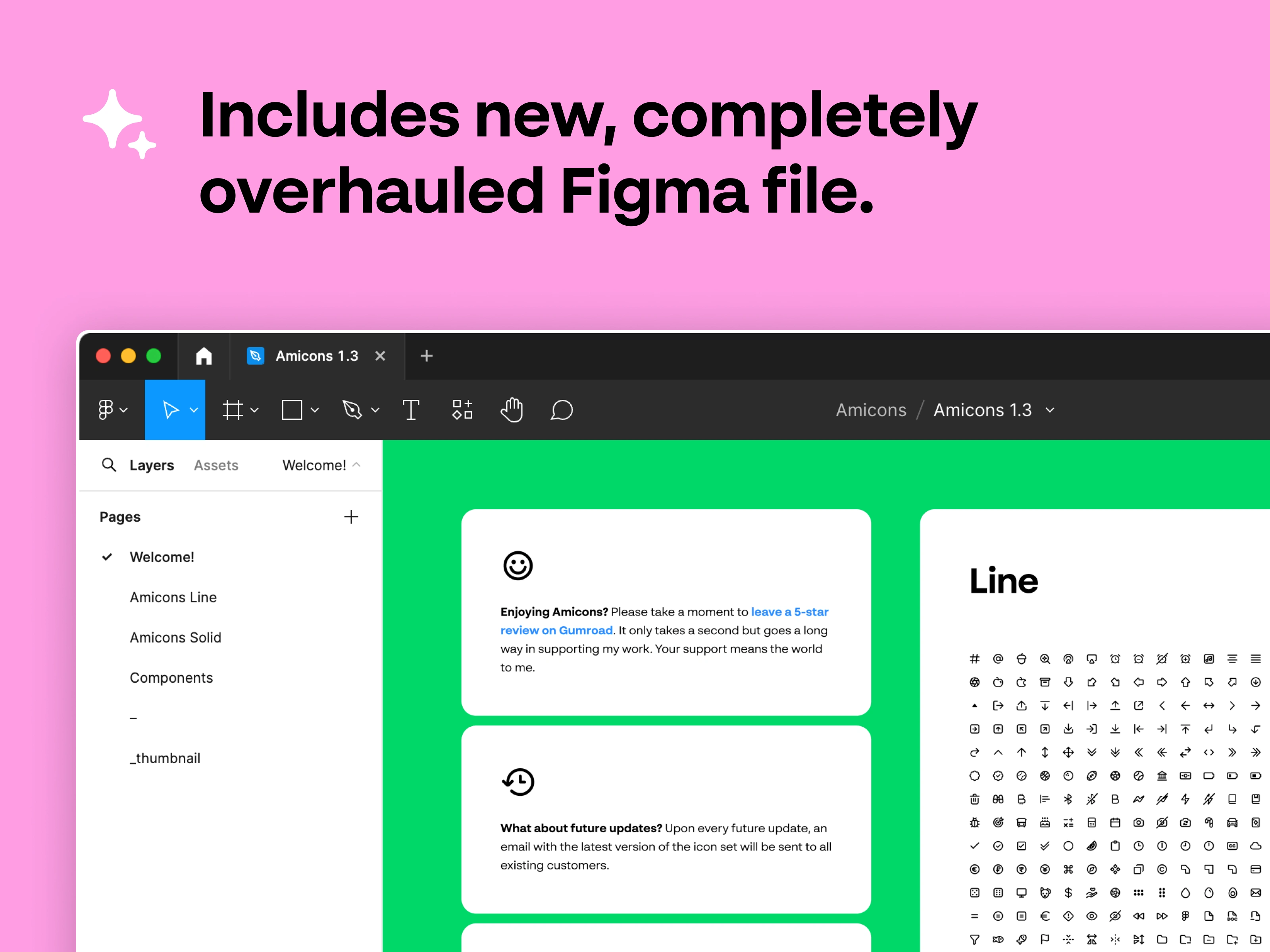This screenshot has width=1270, height=952.
Task: Select the Text tool
Action: click(x=411, y=410)
